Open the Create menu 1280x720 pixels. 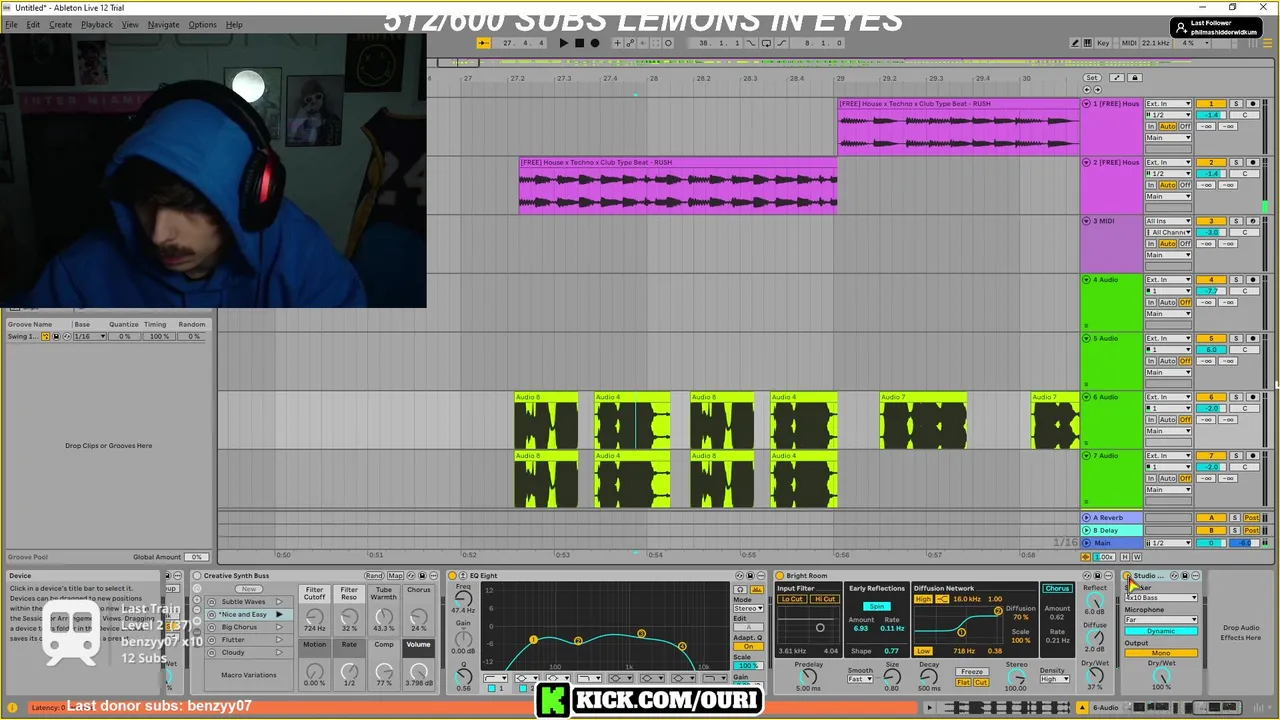pyautogui.click(x=60, y=24)
